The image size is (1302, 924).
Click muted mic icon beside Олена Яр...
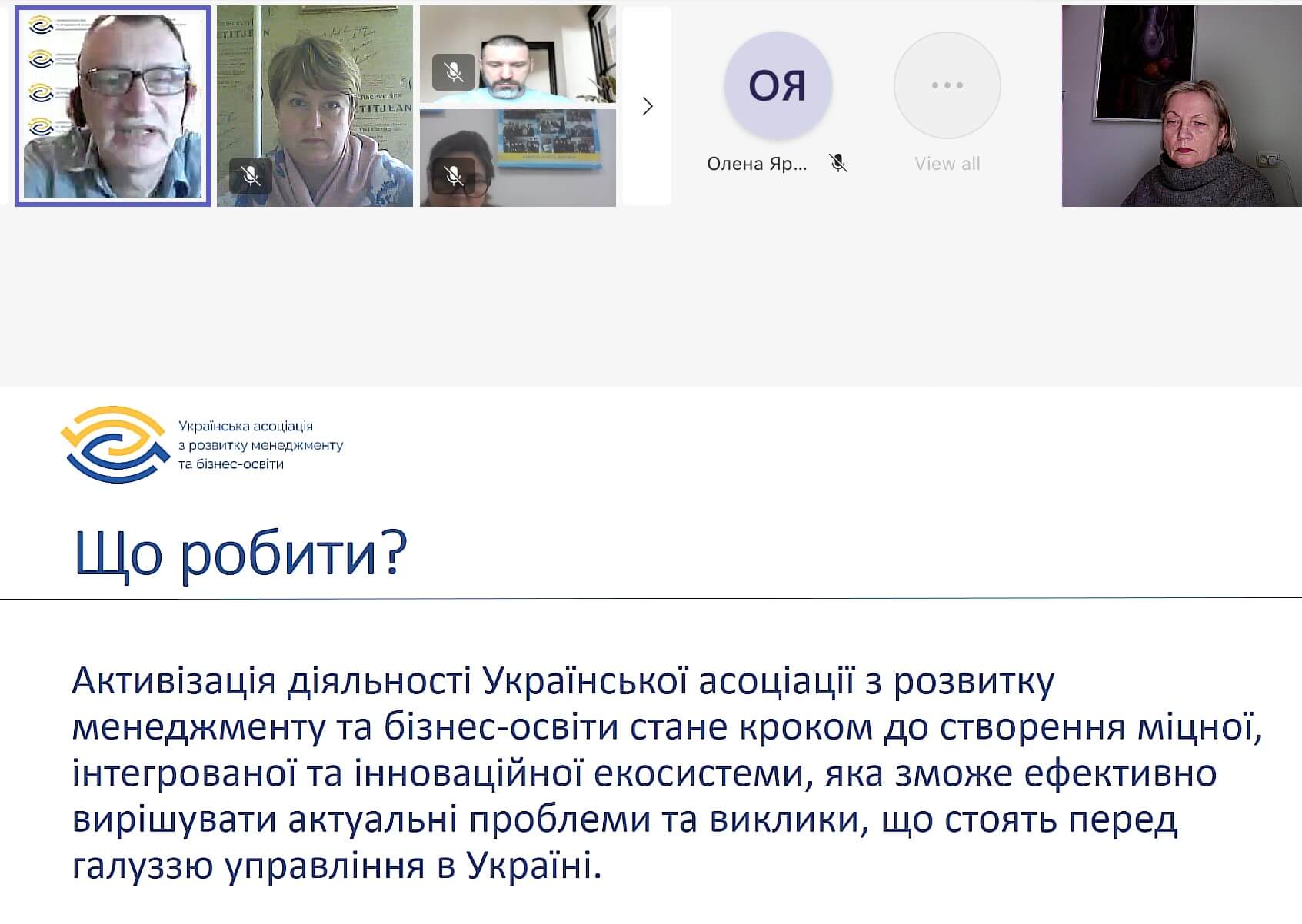tap(838, 163)
